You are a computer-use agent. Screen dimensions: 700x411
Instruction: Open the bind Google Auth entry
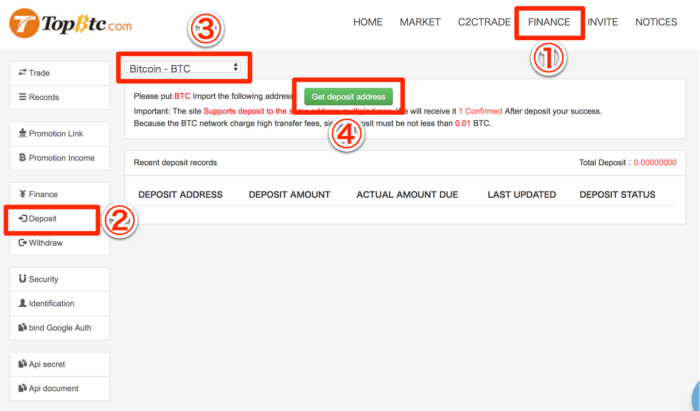(59, 328)
